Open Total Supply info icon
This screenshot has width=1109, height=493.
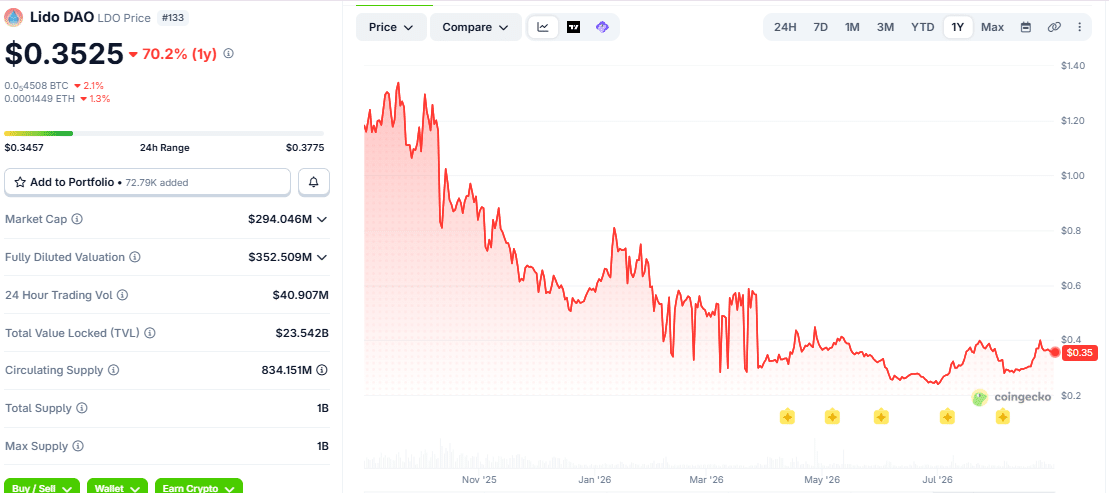(x=81, y=408)
